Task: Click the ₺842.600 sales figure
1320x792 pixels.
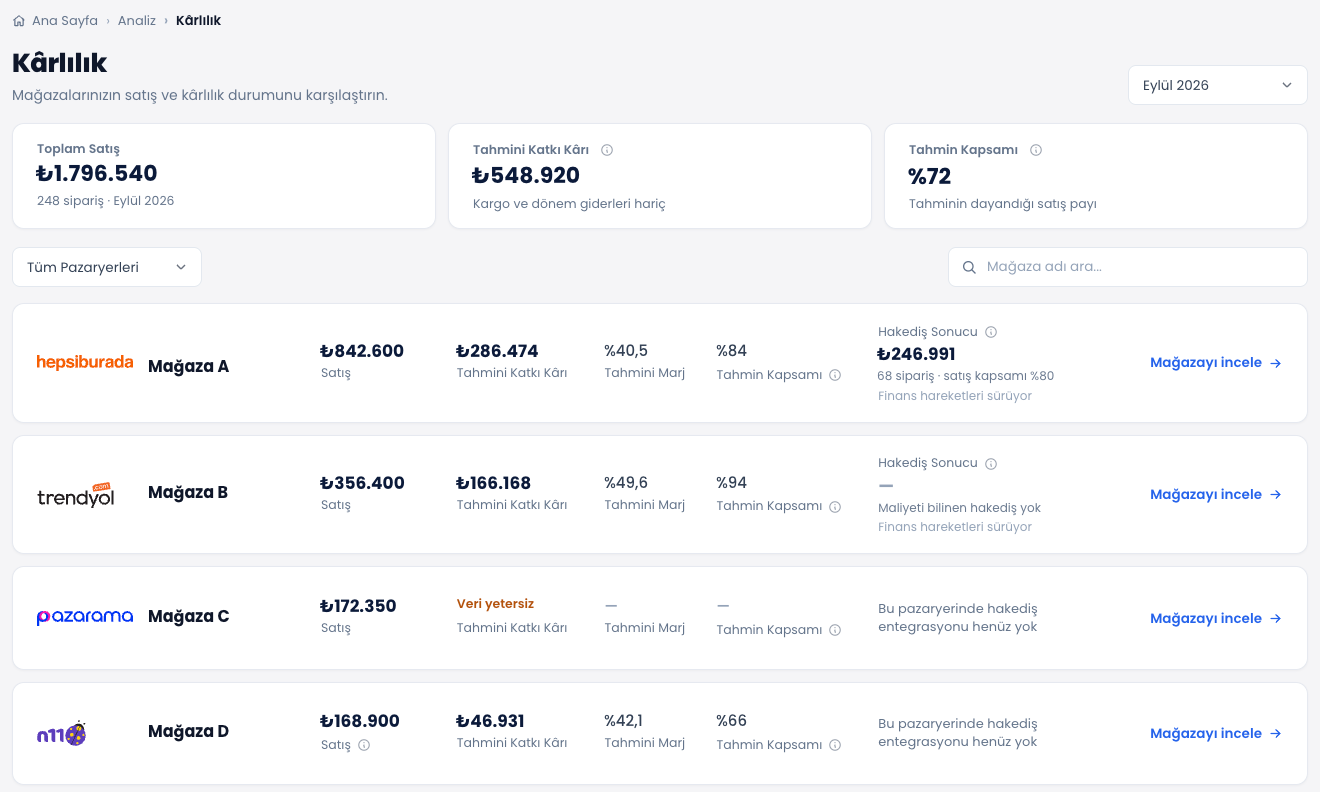Action: pos(362,351)
